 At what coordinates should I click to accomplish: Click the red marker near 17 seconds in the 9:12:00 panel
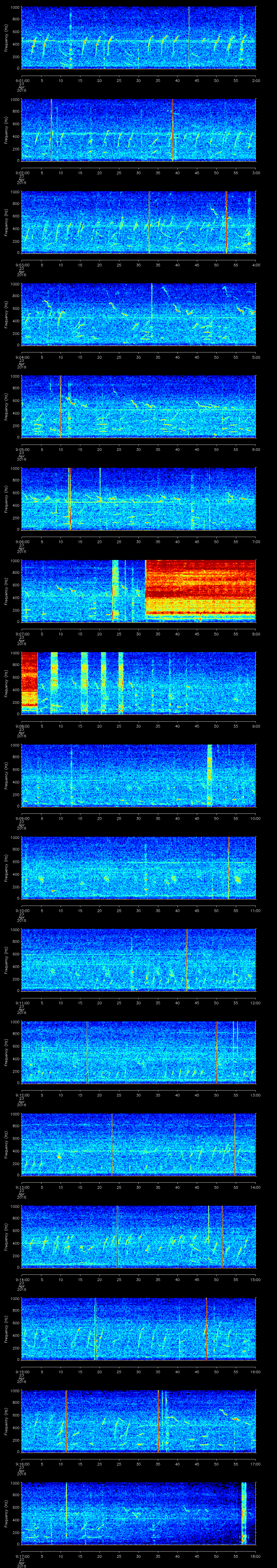(88, 1052)
